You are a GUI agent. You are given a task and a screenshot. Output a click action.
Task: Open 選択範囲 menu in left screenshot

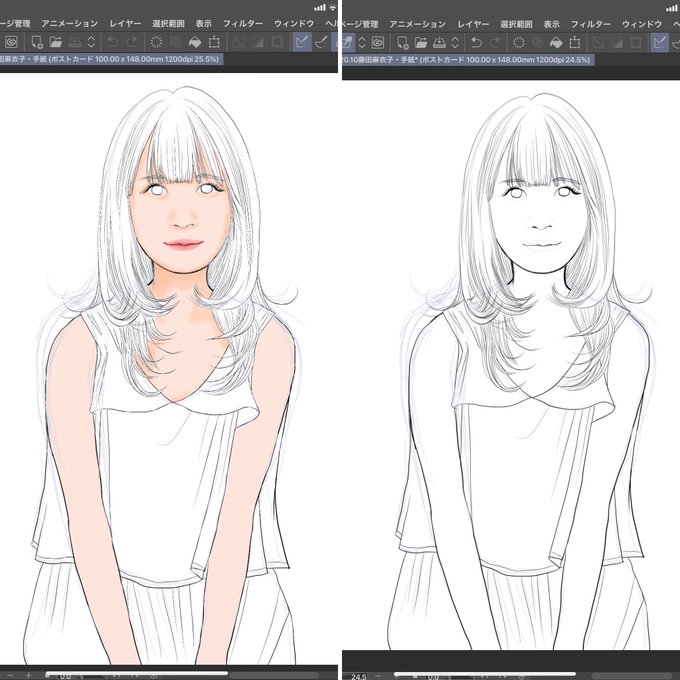click(168, 23)
